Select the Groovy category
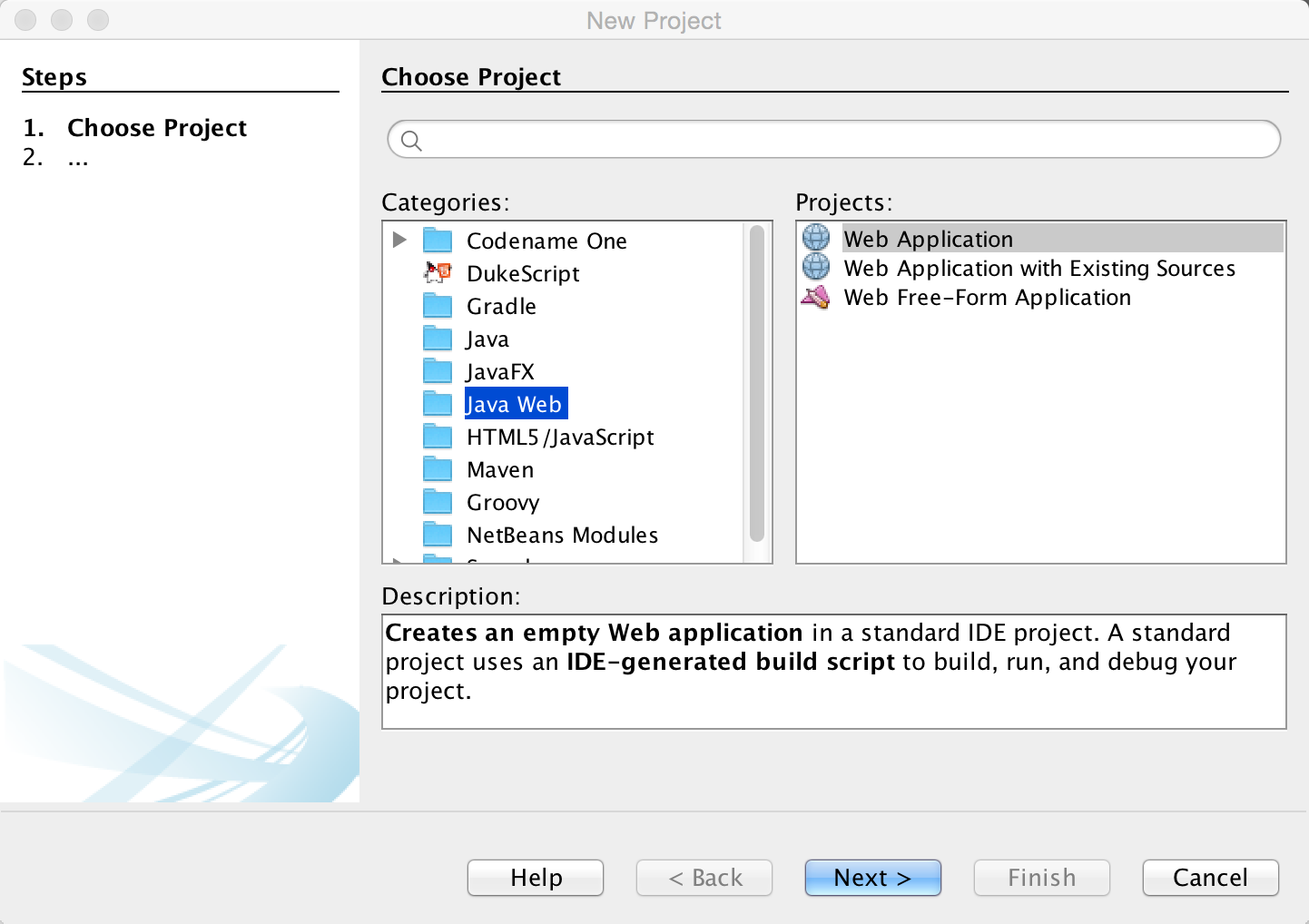Image resolution: width=1309 pixels, height=924 pixels. coord(503,501)
